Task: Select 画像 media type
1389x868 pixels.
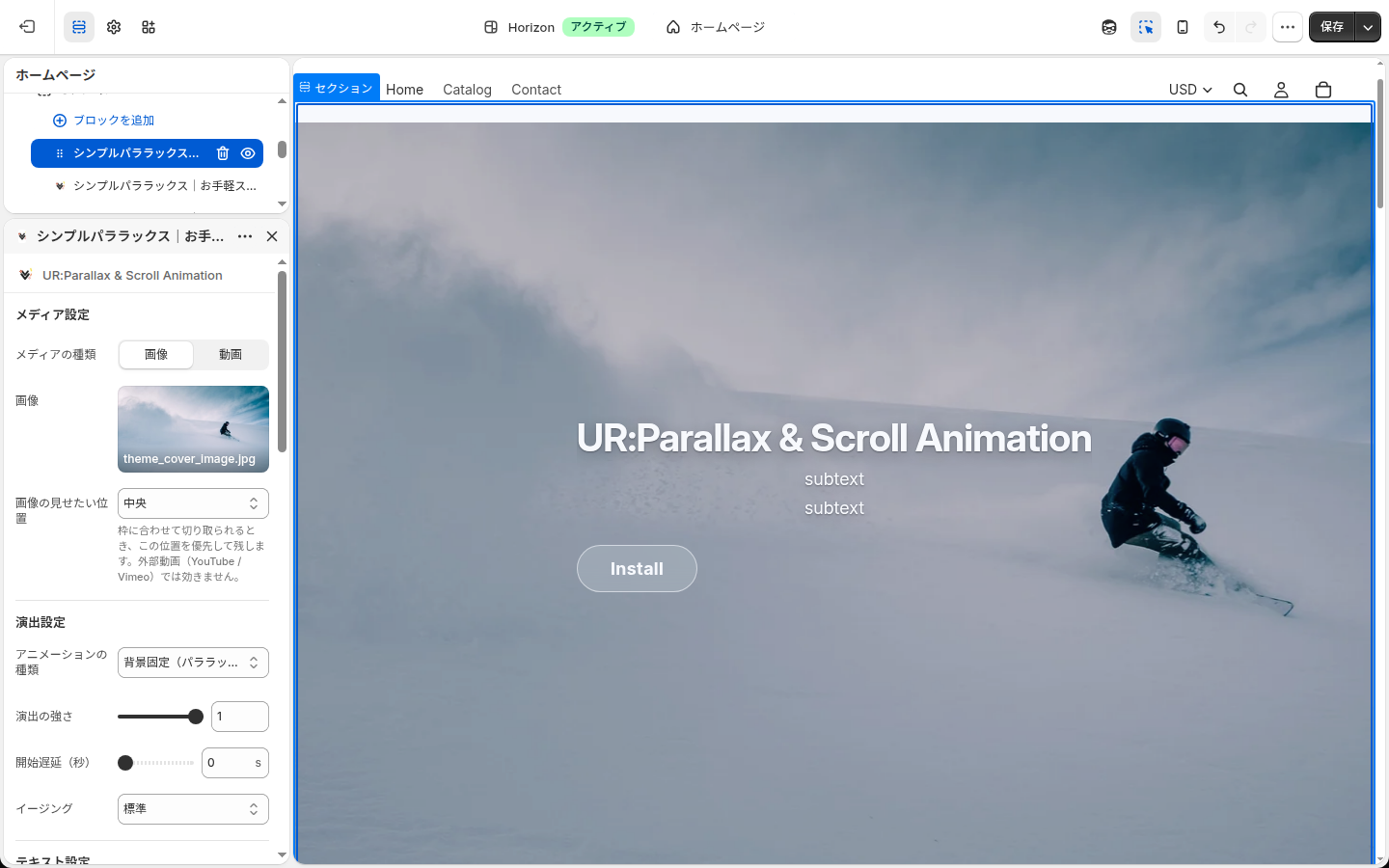Action: [x=156, y=355]
